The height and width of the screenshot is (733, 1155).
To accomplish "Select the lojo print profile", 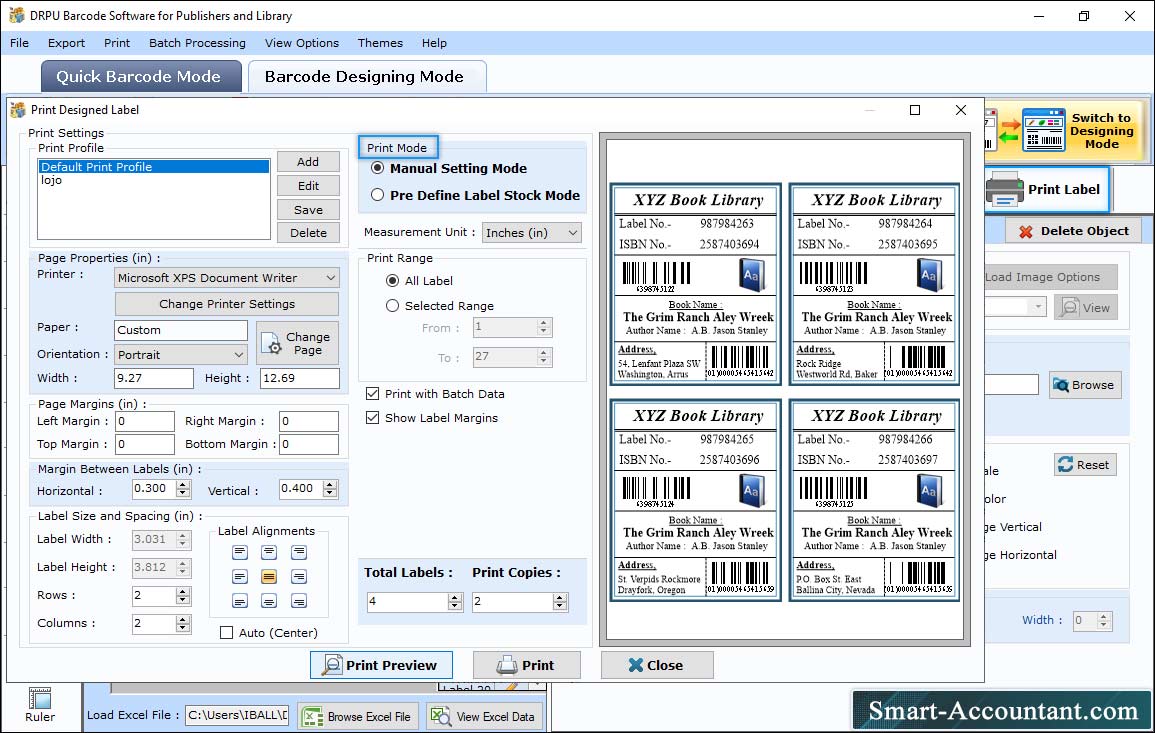I will pyautogui.click(x=52, y=180).
